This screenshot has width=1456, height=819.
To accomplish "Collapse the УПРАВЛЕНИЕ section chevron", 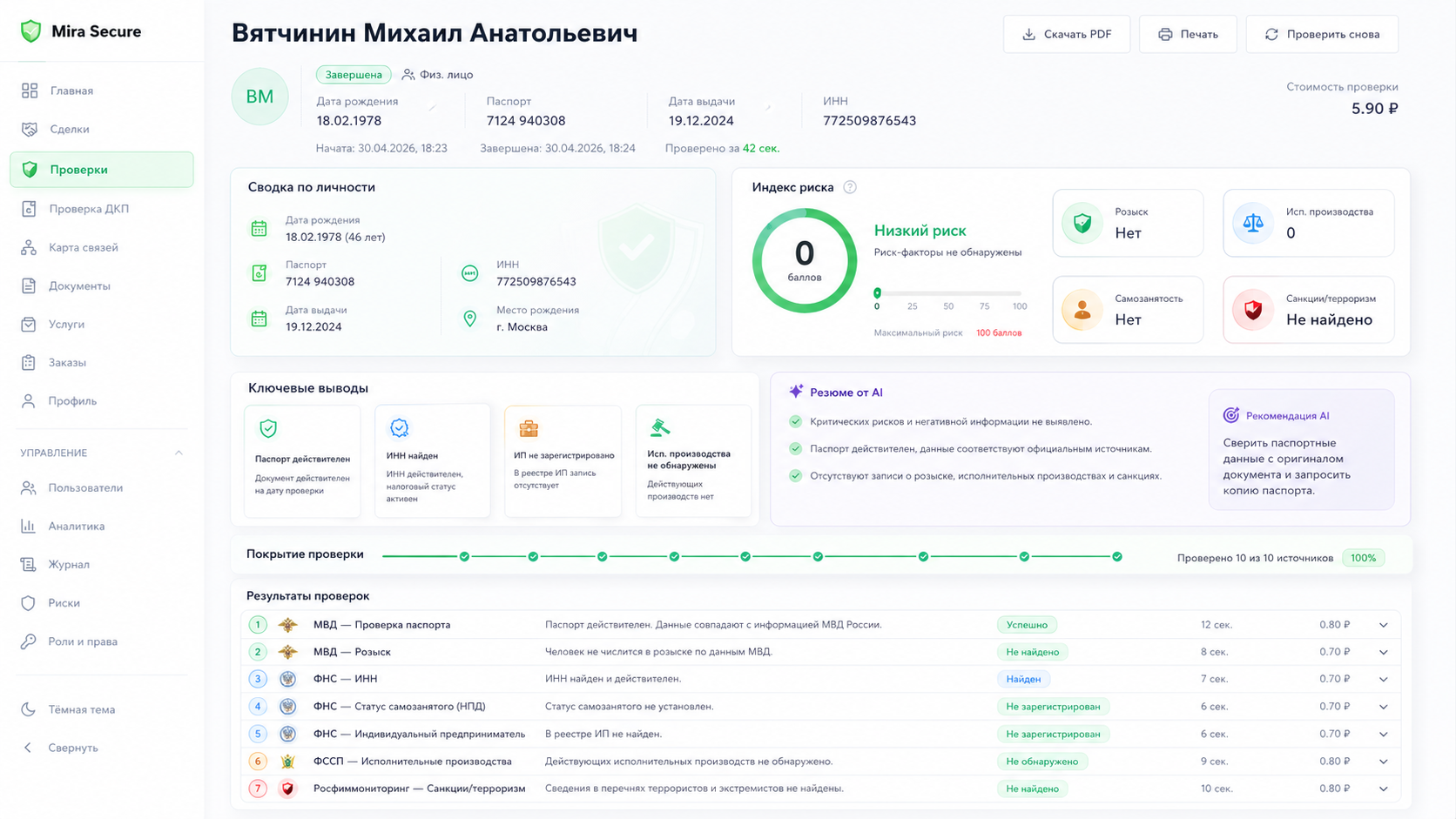I will [179, 453].
